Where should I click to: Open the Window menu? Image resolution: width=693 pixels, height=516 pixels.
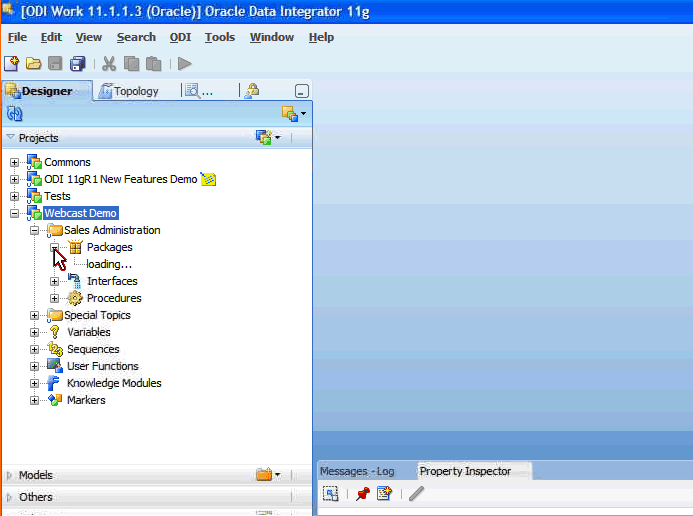tap(272, 37)
